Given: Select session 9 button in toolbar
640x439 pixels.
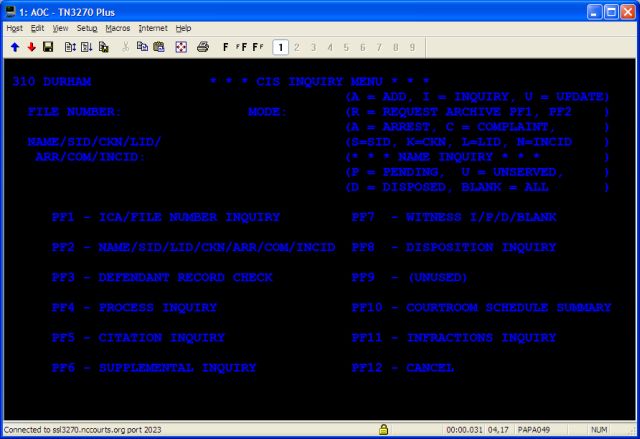Looking at the screenshot, I should pyautogui.click(x=412, y=47).
